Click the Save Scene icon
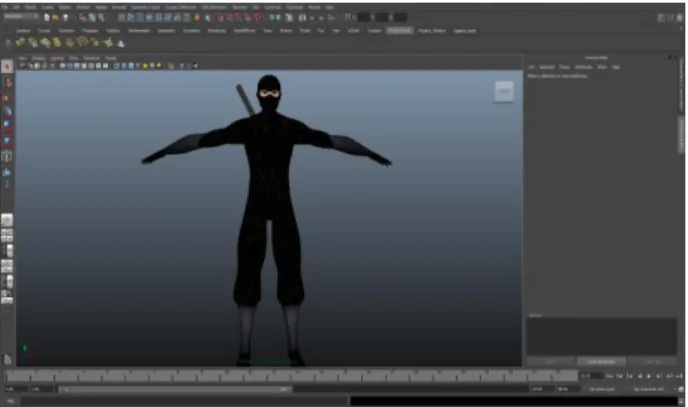The image size is (688, 407). [65, 18]
